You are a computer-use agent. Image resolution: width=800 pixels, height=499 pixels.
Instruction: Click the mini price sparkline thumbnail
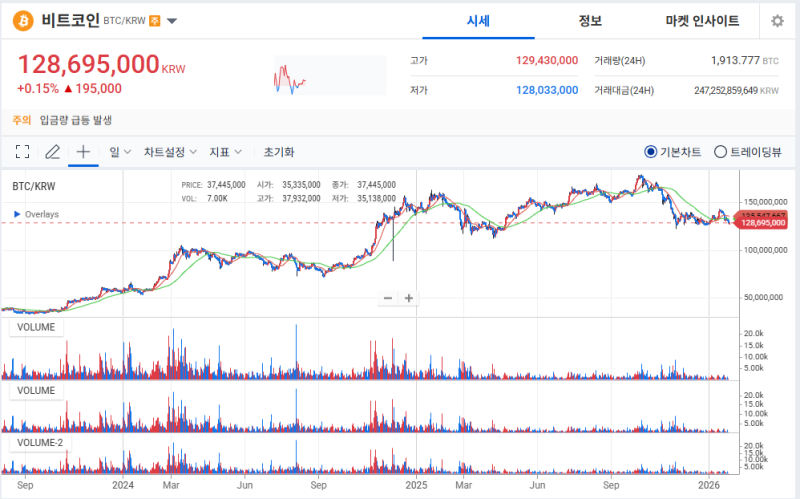point(330,76)
